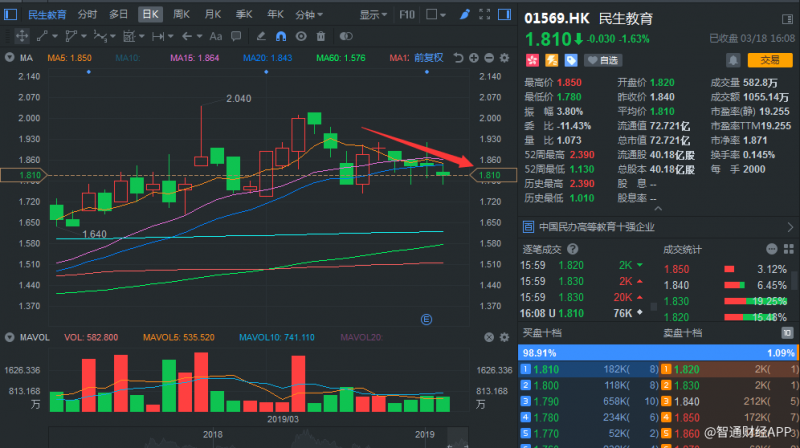
Task: Close the MAVOL volume indicator
Action: tap(489, 337)
